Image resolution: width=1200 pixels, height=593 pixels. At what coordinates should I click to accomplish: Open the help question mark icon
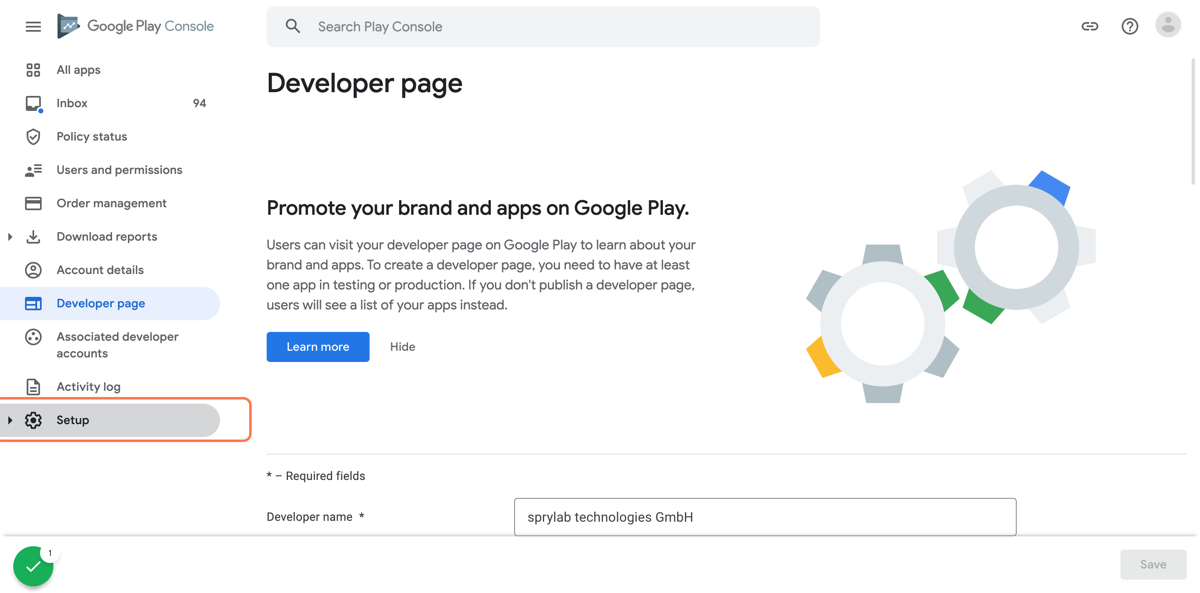click(1130, 27)
